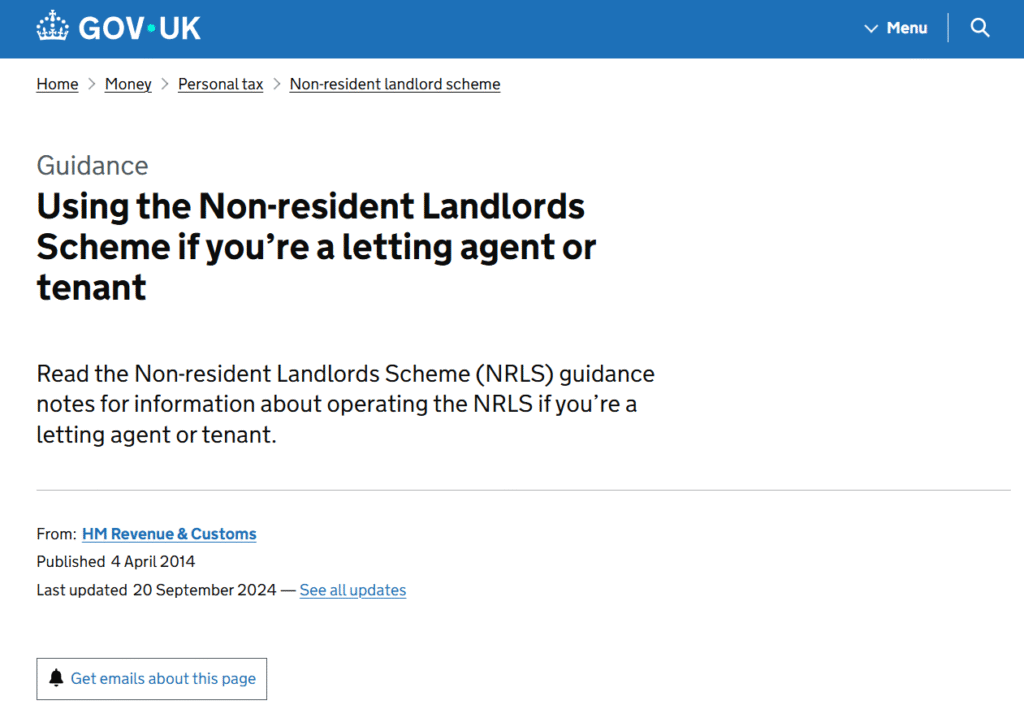The width and height of the screenshot is (1024, 718).
Task: Click the magnifying glass to search
Action: tap(979, 27)
